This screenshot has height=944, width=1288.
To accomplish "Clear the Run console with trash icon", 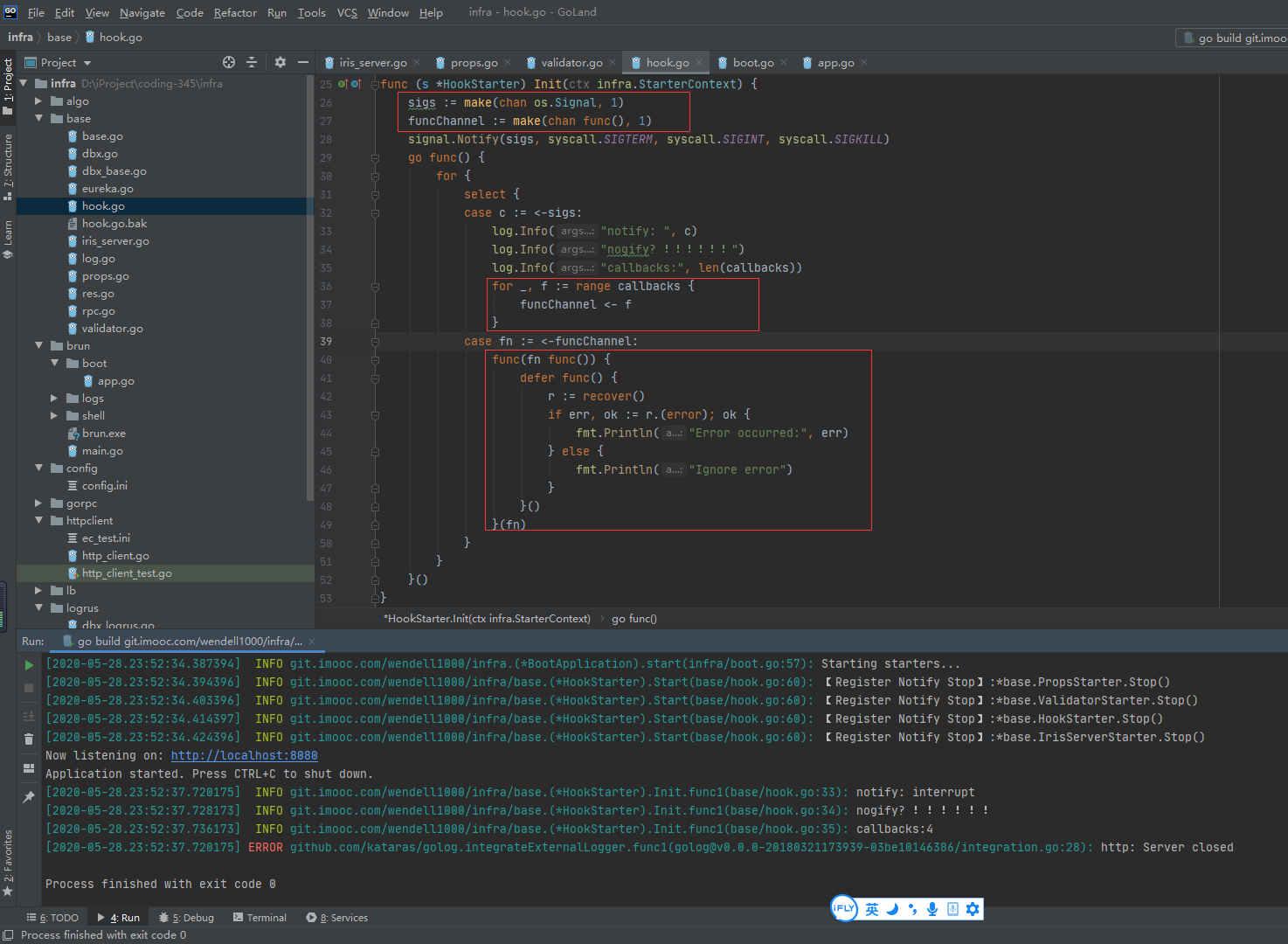I will pyautogui.click(x=29, y=739).
